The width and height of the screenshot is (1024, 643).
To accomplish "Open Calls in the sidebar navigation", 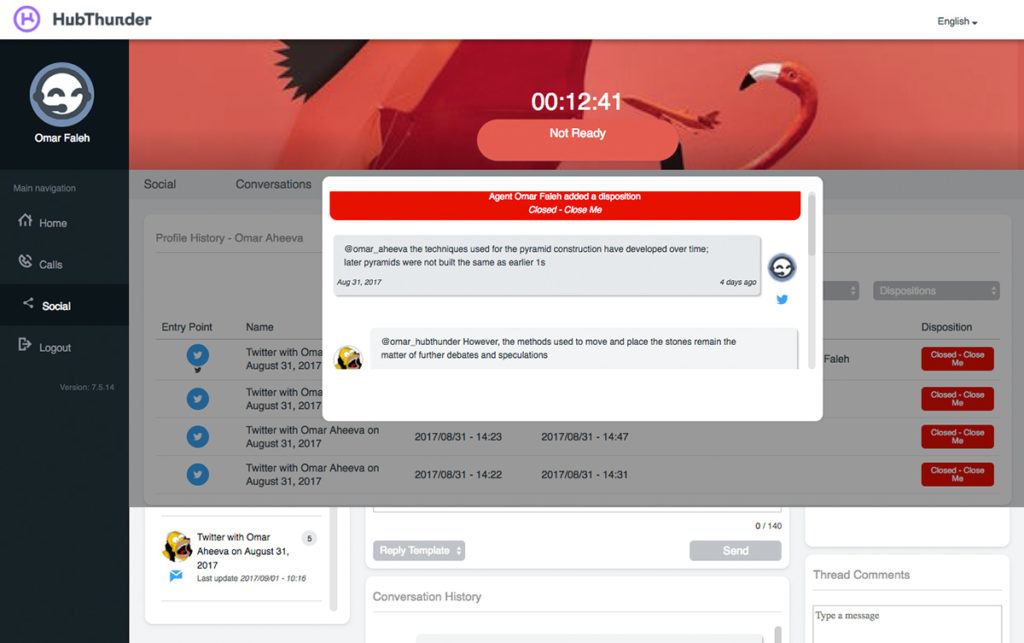I will point(50,265).
